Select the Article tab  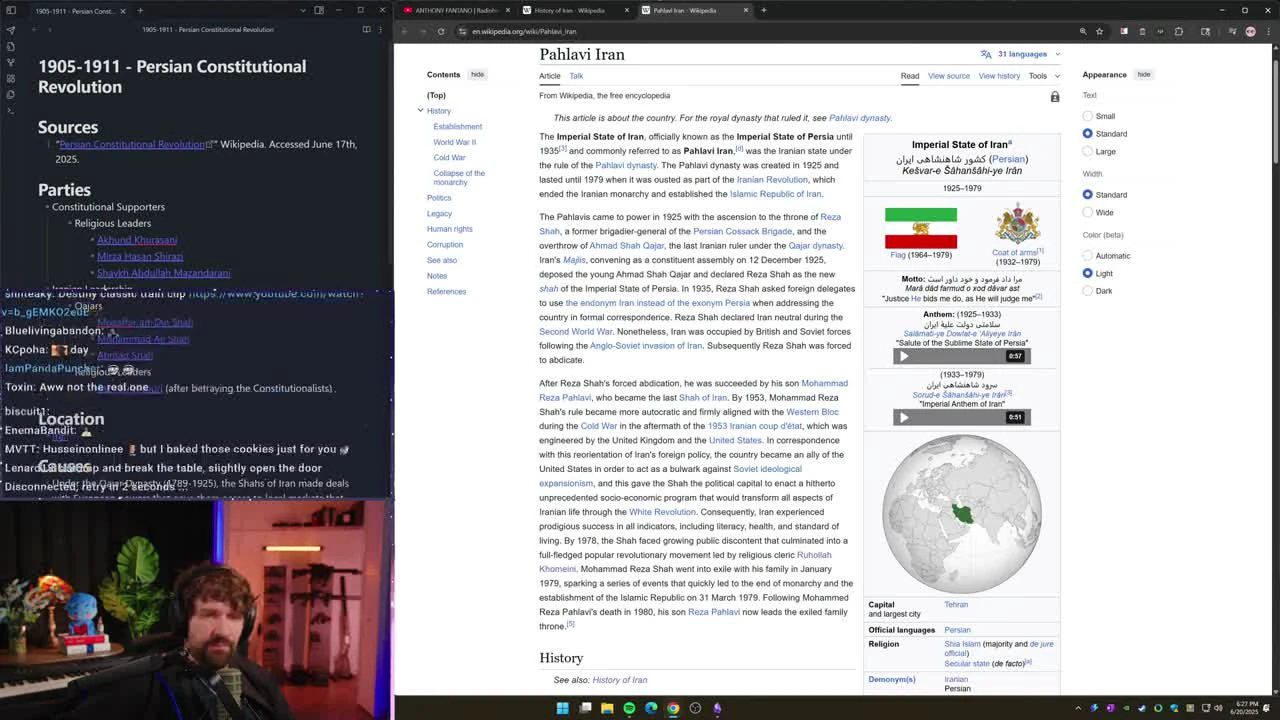point(550,76)
